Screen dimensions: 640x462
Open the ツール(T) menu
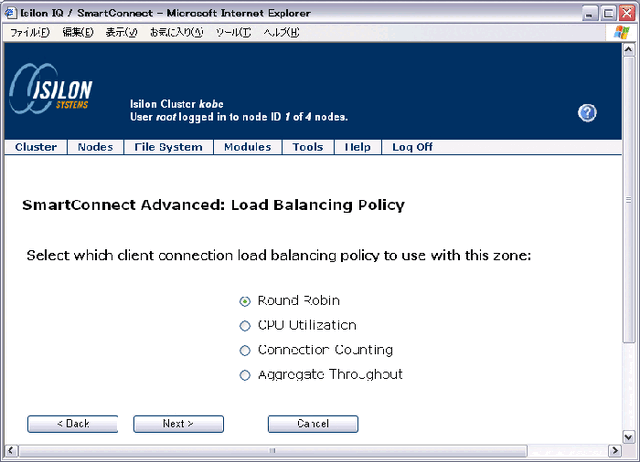point(233,32)
